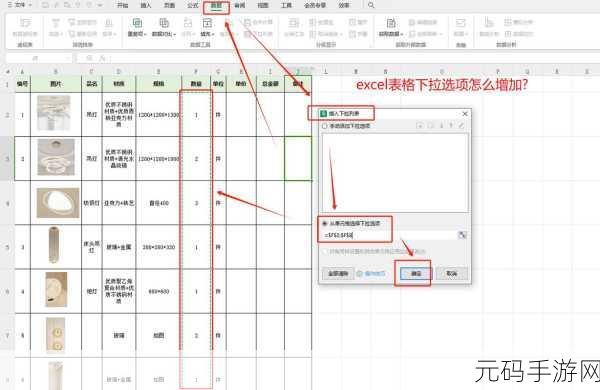Image resolution: width=600 pixels, height=390 pixels.
Task: Close the 插入下拉列表 dialog
Action: (x=465, y=114)
